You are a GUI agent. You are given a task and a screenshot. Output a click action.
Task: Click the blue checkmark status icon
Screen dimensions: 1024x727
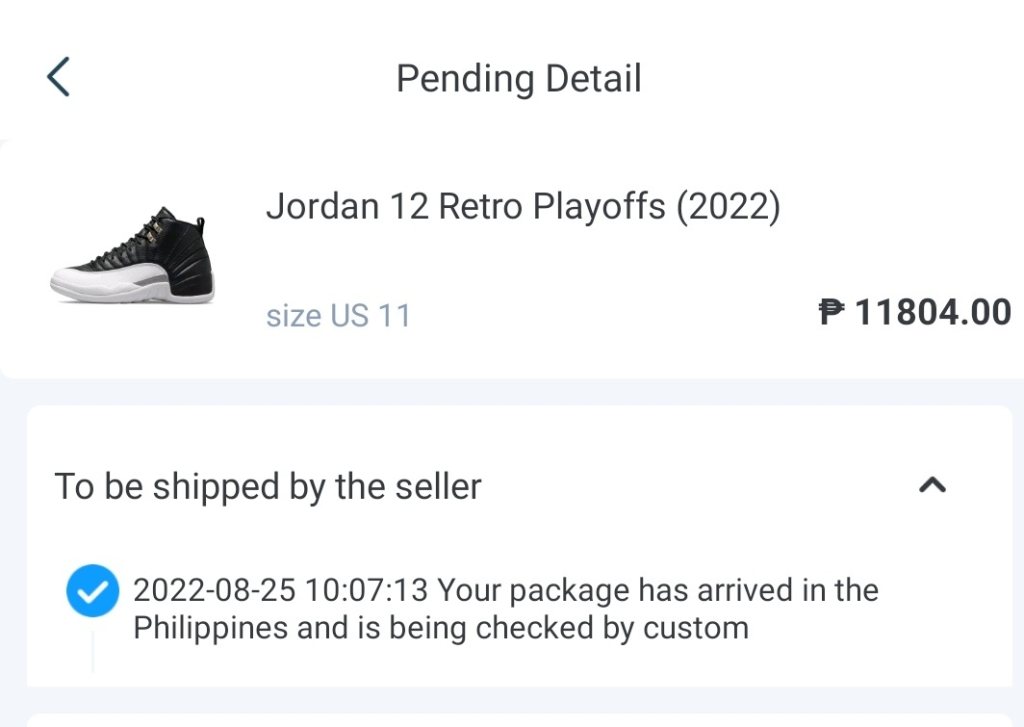93,592
